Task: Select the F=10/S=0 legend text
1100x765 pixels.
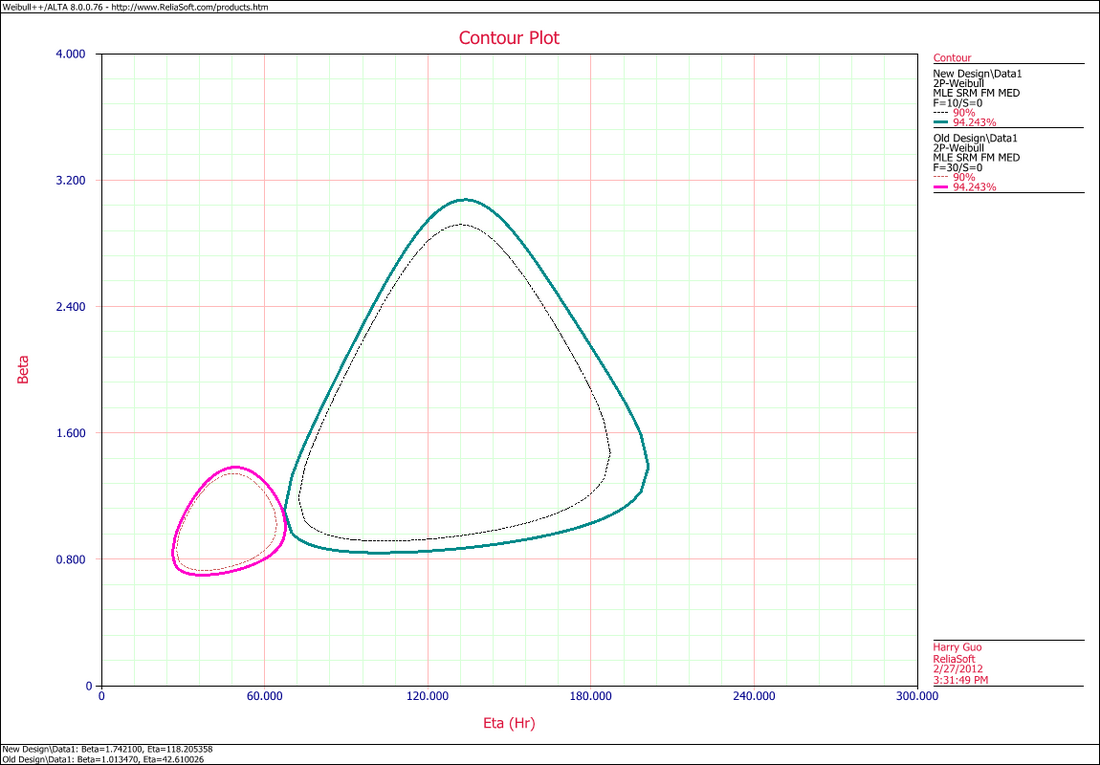Action: (x=957, y=102)
